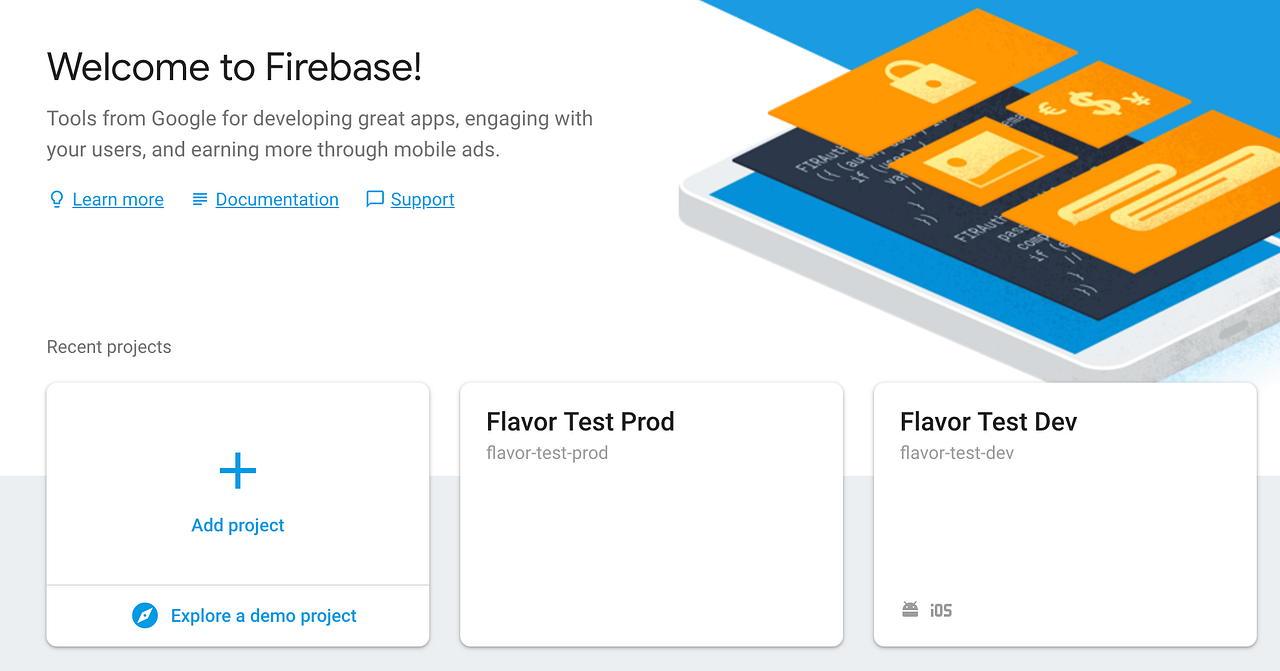Click the Recent projects section heading

(108, 346)
